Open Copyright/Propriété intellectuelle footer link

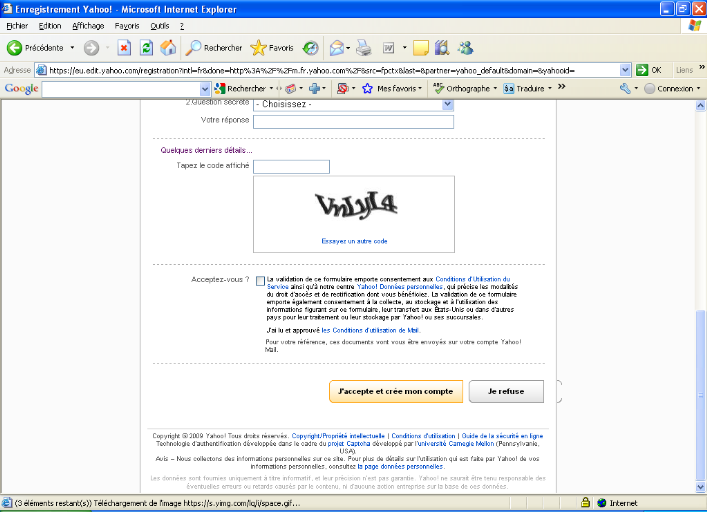(338, 436)
